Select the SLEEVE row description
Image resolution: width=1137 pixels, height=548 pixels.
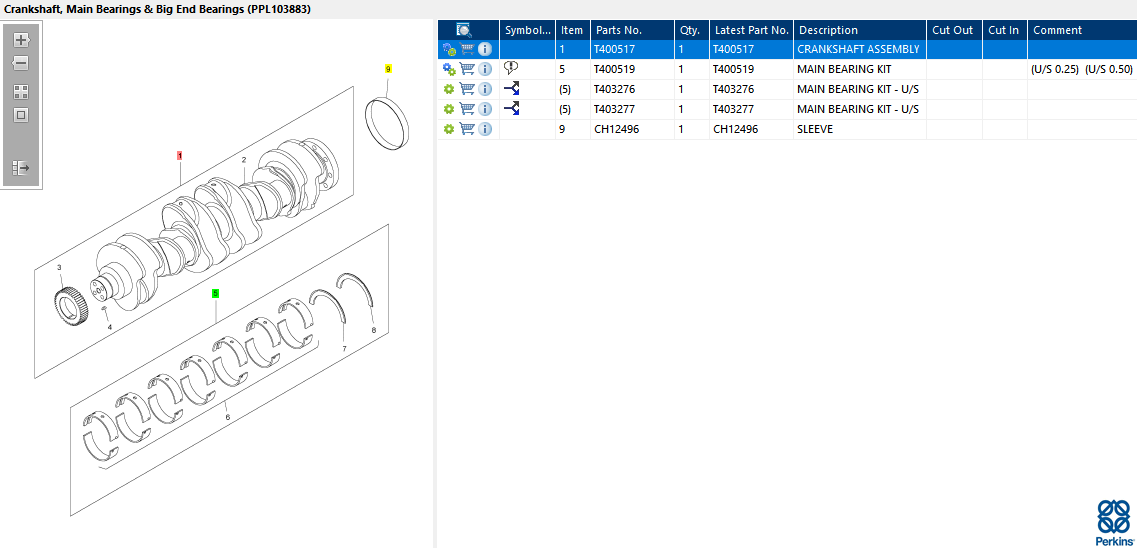815,129
